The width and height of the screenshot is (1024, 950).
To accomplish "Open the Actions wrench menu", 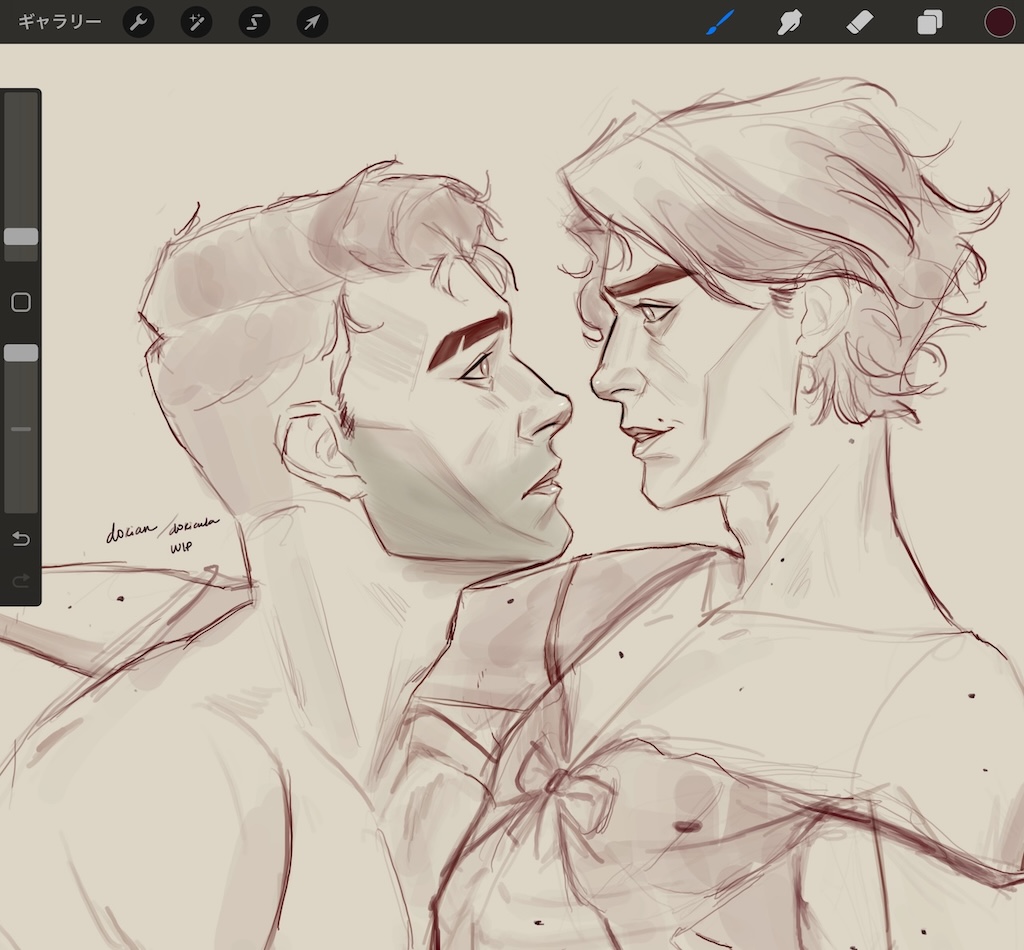I will coord(138,22).
